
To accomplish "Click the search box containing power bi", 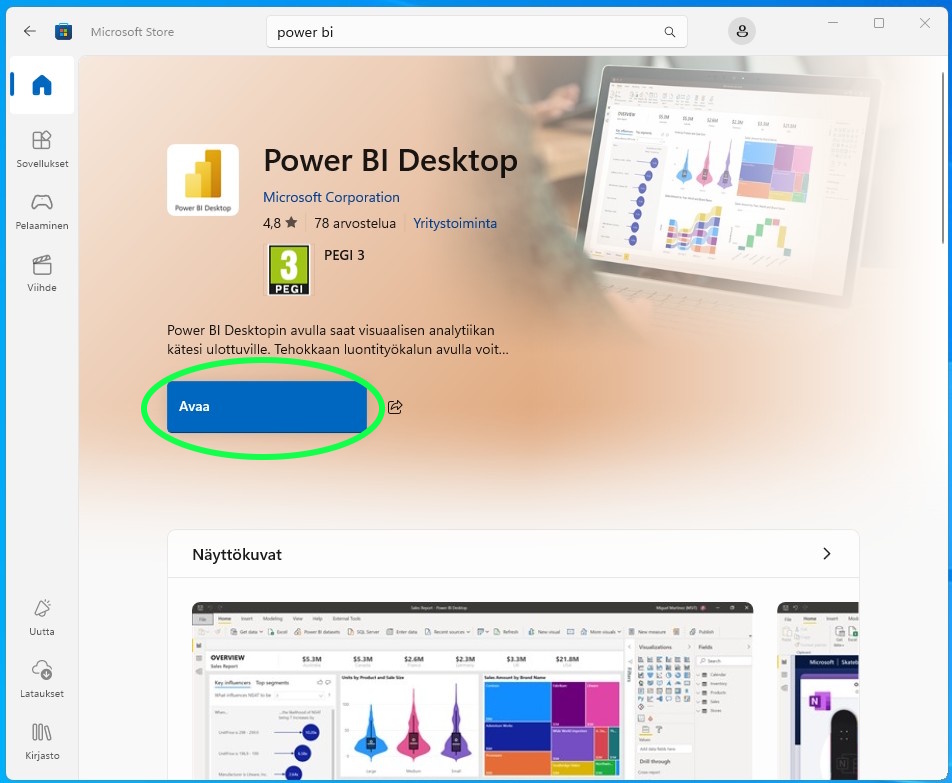I will tap(465, 32).
